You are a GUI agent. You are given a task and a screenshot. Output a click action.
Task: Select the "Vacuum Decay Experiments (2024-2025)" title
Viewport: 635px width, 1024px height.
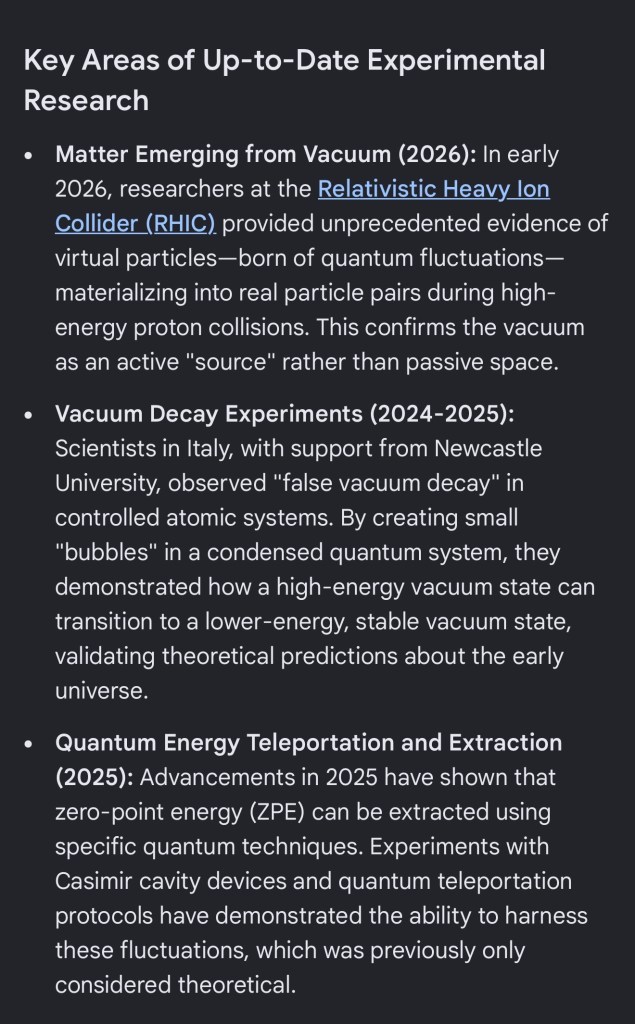285,414
